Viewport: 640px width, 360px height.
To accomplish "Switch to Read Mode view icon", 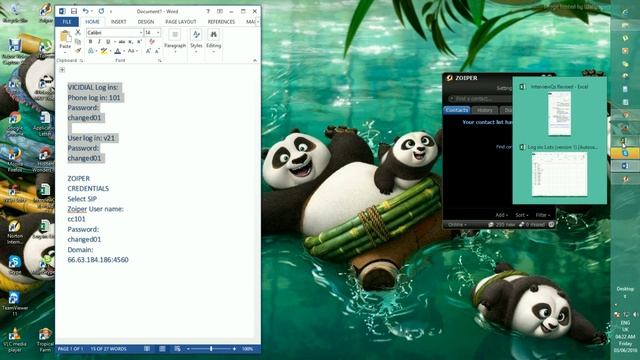I will click(x=147, y=349).
